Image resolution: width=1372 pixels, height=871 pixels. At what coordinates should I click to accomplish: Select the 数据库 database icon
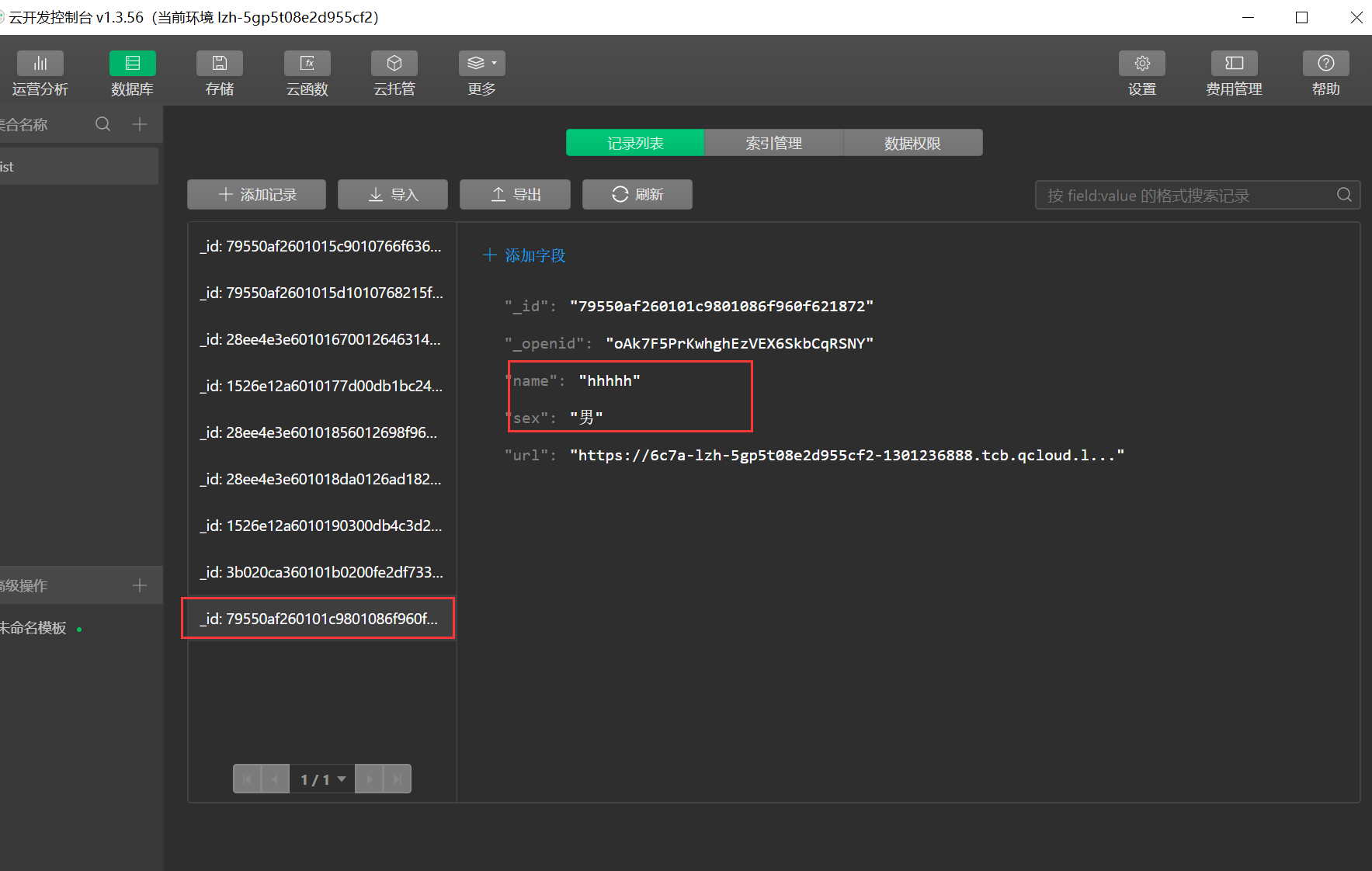(x=132, y=63)
